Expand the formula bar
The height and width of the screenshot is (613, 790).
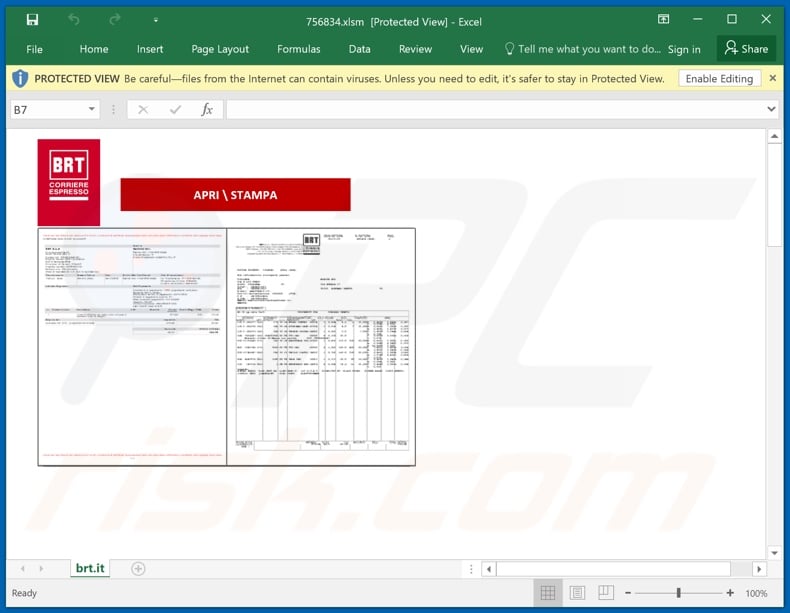[771, 110]
